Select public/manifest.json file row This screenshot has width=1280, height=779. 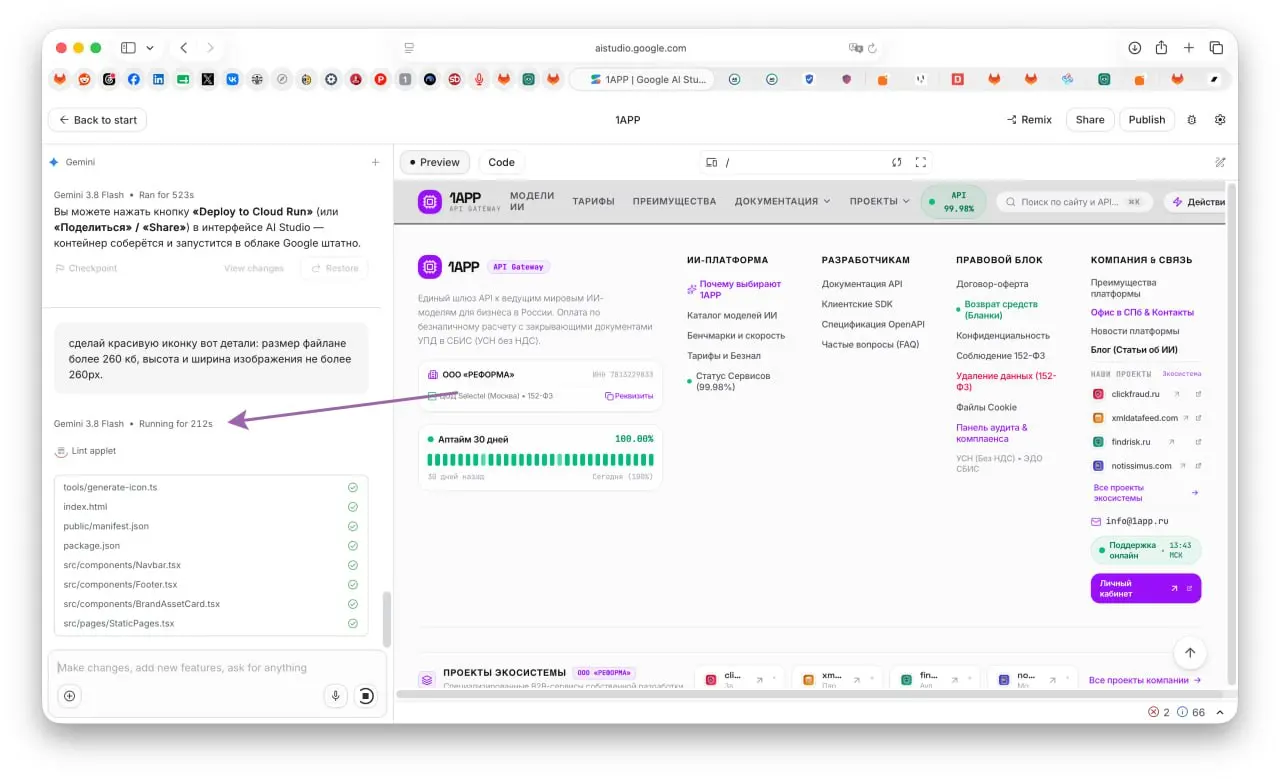(x=211, y=526)
